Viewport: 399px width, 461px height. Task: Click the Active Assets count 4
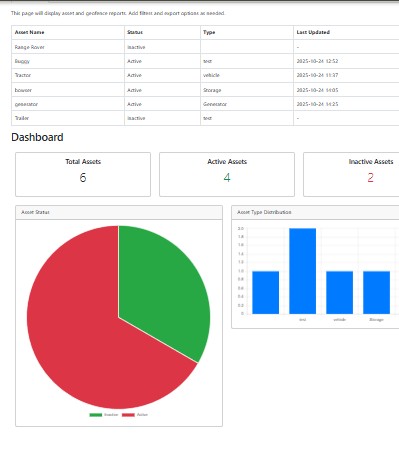click(x=227, y=178)
